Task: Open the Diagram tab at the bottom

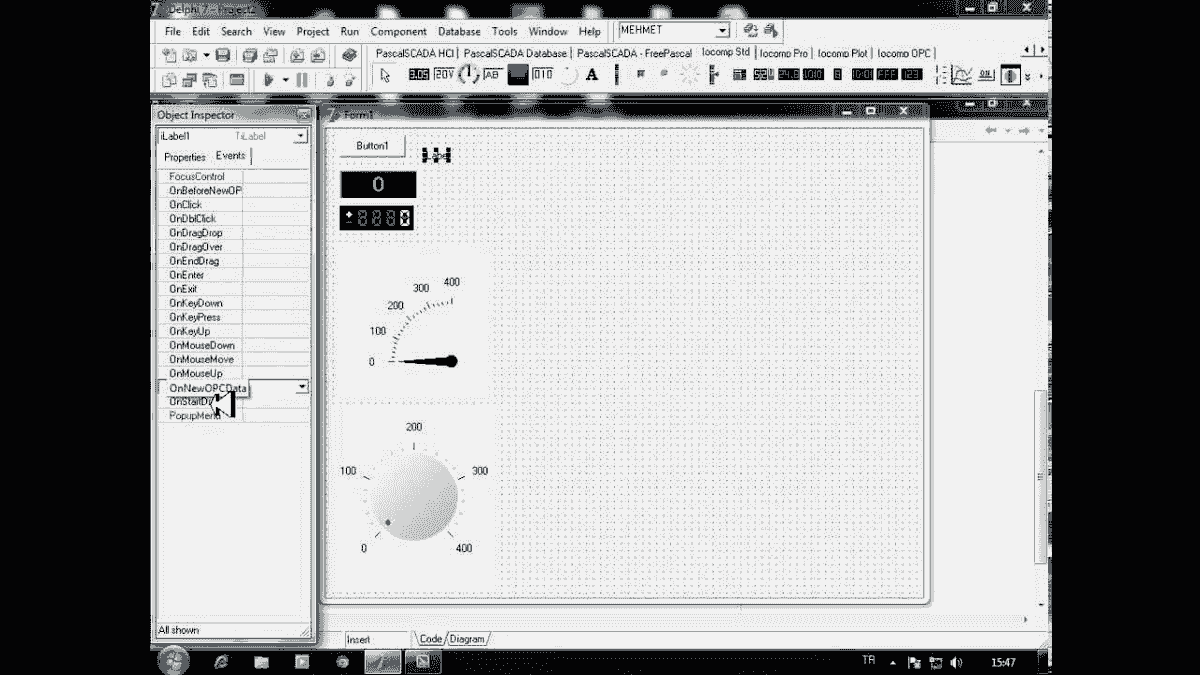Action: pyautogui.click(x=468, y=639)
